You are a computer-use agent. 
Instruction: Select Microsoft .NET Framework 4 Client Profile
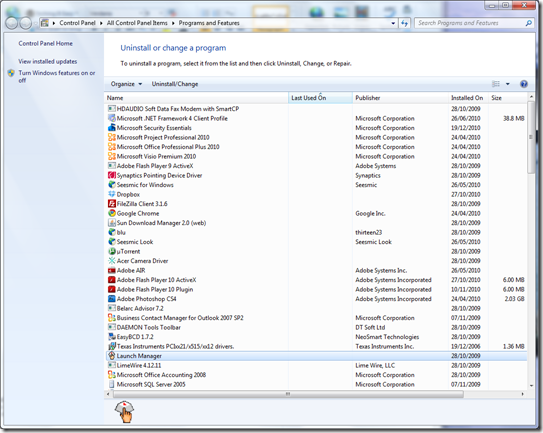click(316, 118)
